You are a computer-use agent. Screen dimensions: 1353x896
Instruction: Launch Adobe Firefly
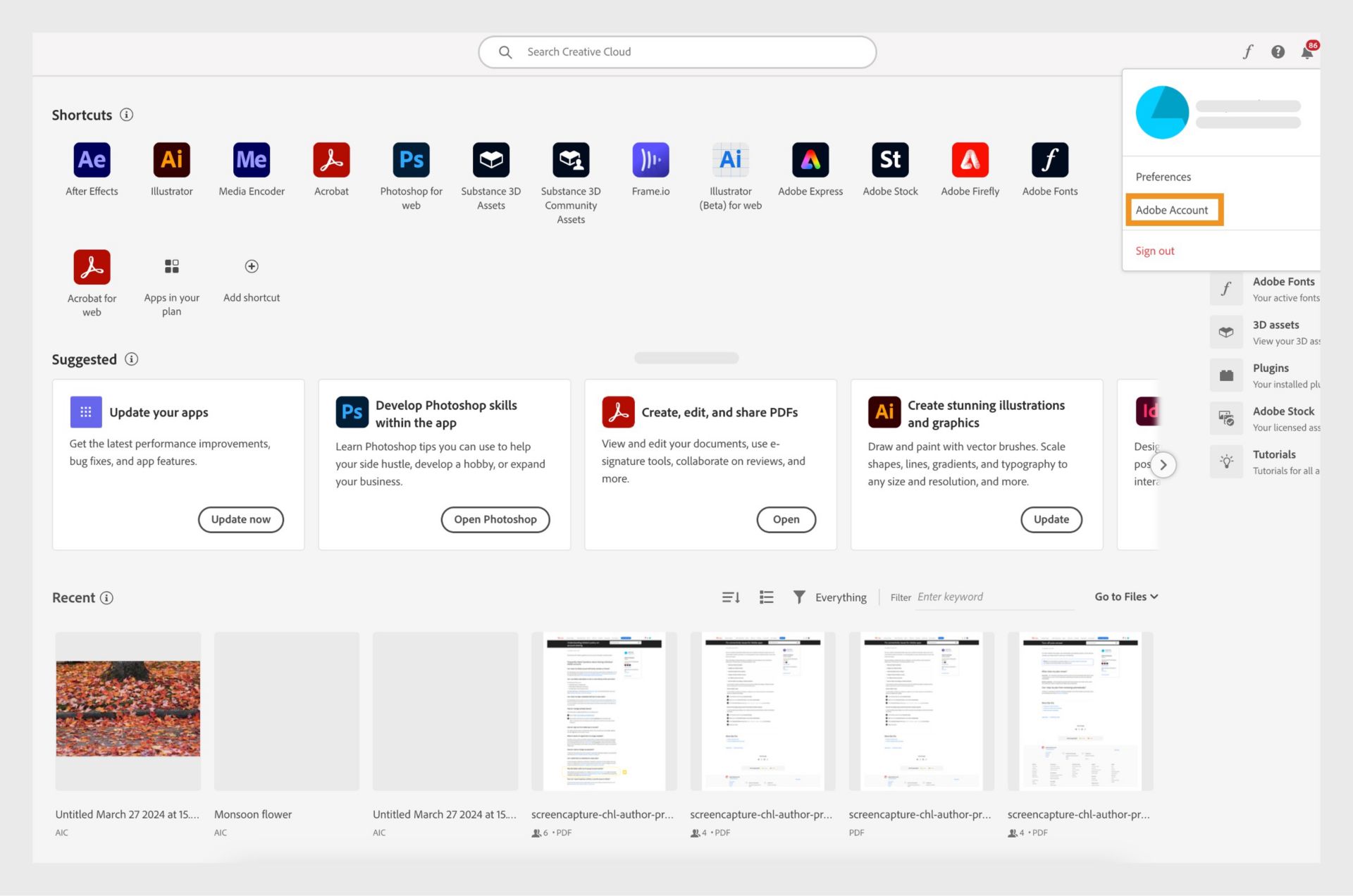click(x=969, y=159)
